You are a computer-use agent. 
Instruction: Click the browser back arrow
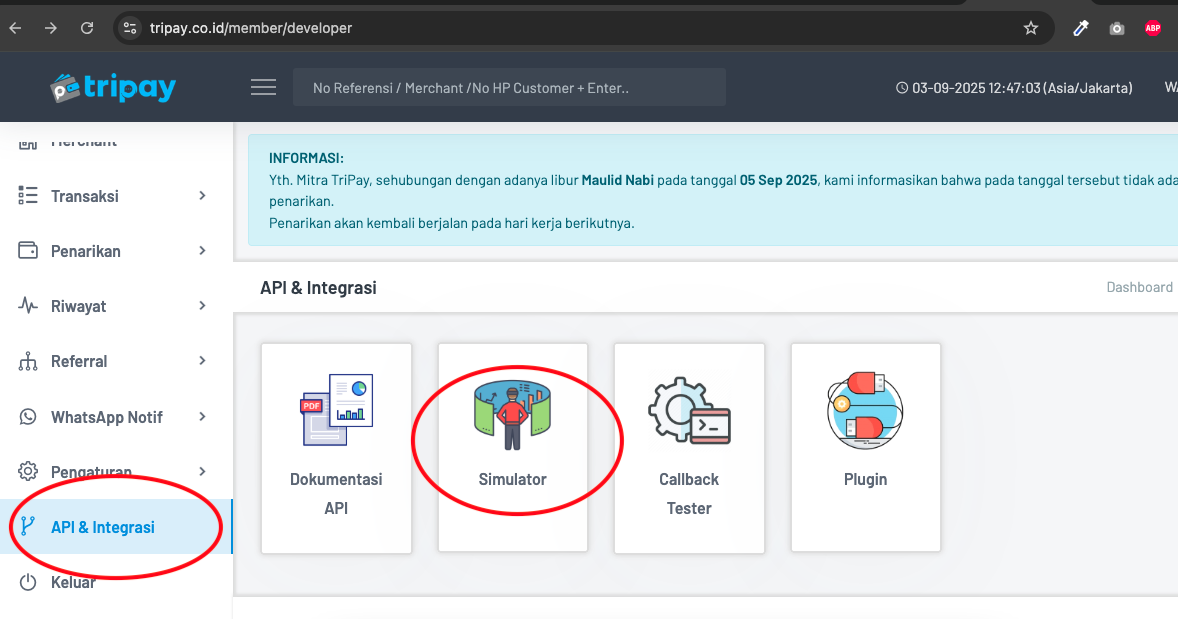tap(15, 28)
